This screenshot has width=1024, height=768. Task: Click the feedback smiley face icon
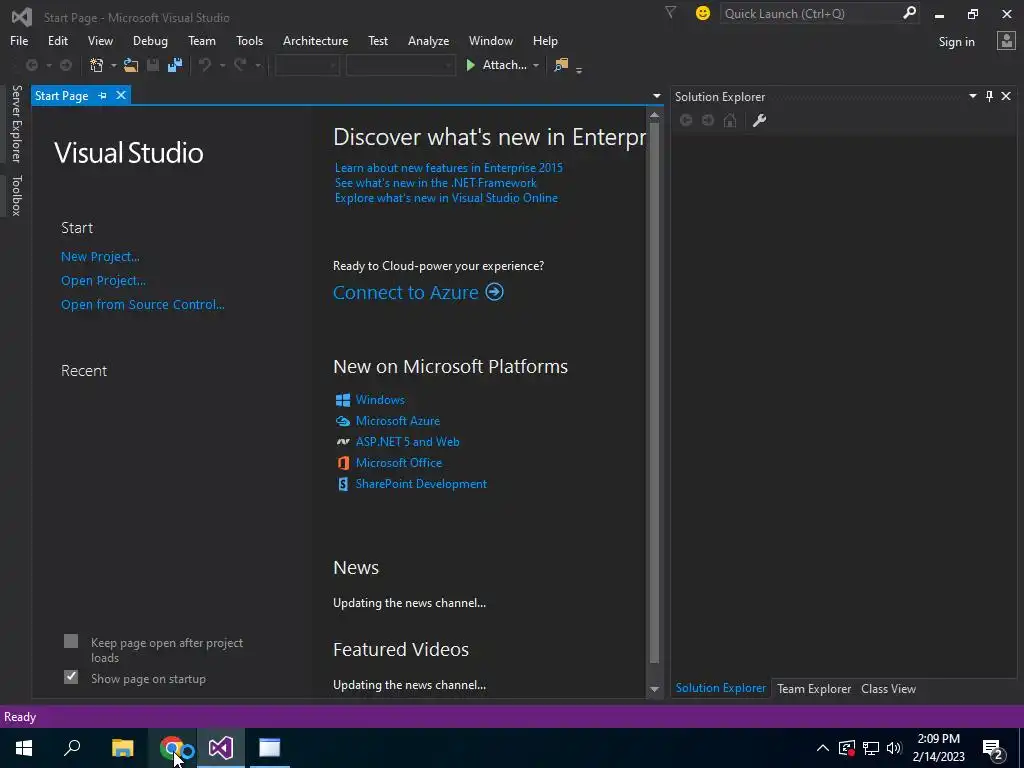(703, 13)
